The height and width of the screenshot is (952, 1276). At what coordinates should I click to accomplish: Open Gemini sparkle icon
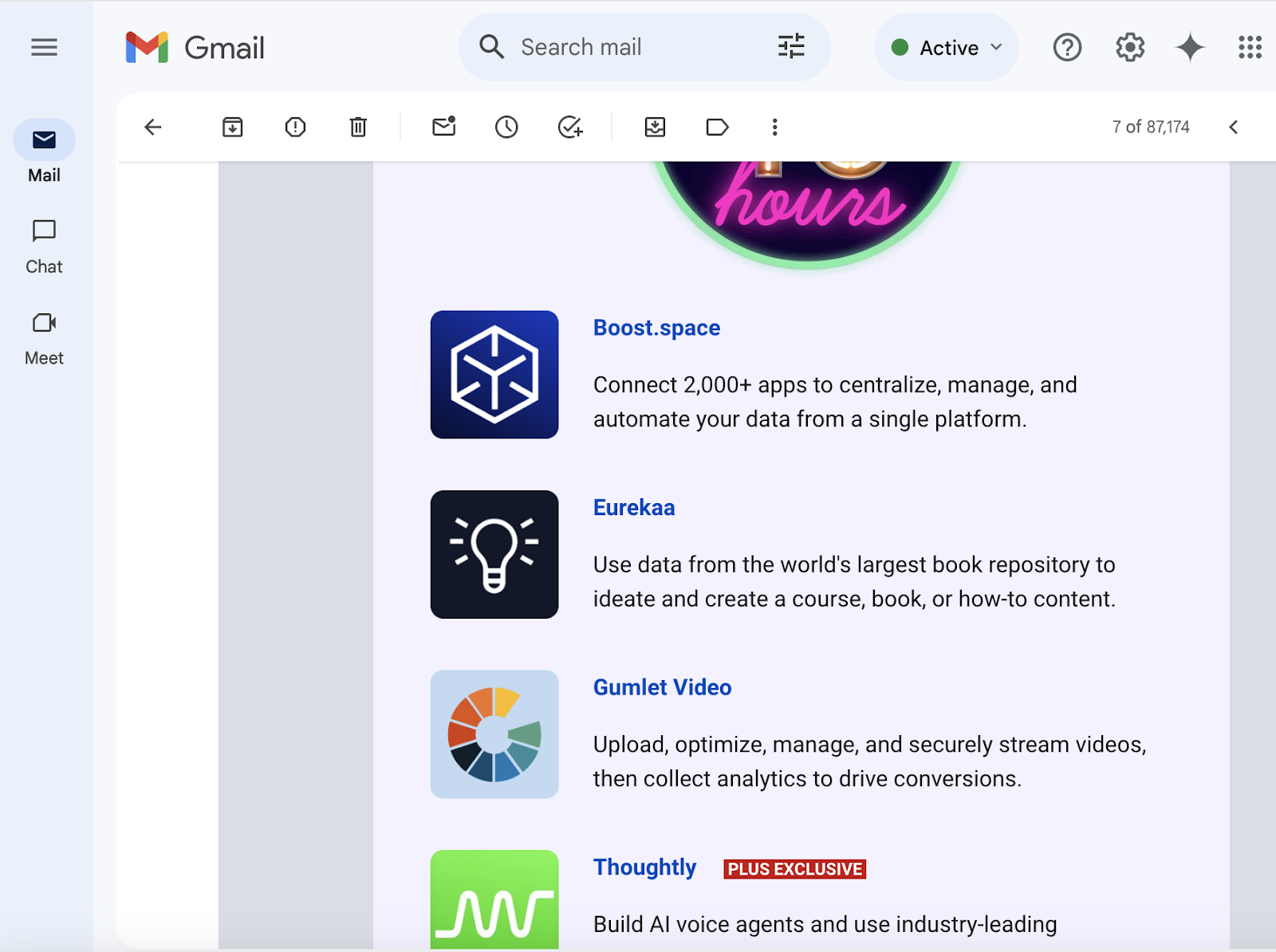1190,48
